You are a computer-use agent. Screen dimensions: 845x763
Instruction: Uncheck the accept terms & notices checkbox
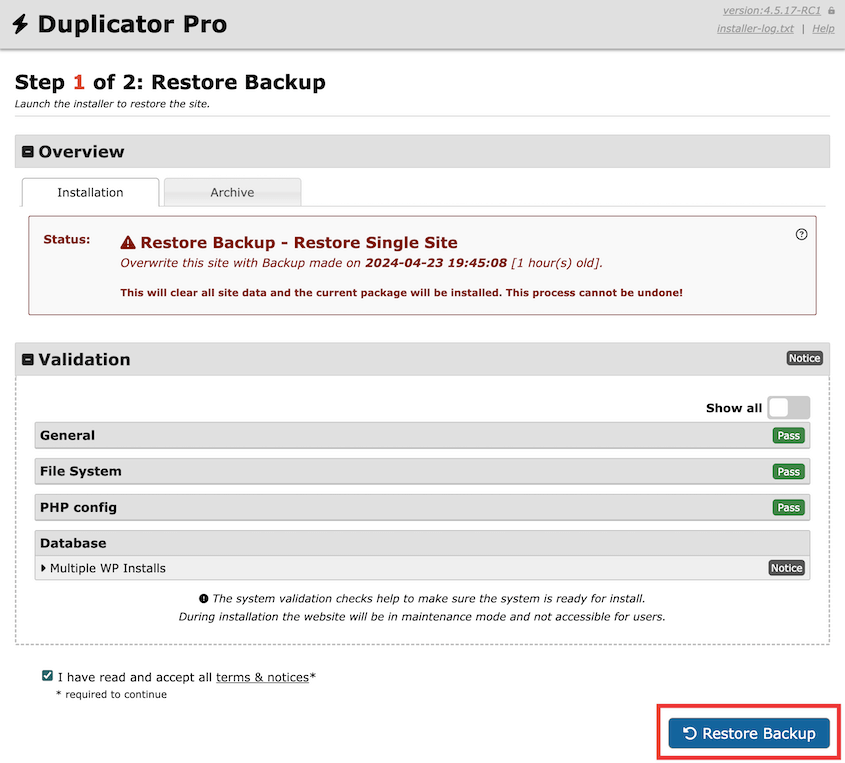[47, 676]
